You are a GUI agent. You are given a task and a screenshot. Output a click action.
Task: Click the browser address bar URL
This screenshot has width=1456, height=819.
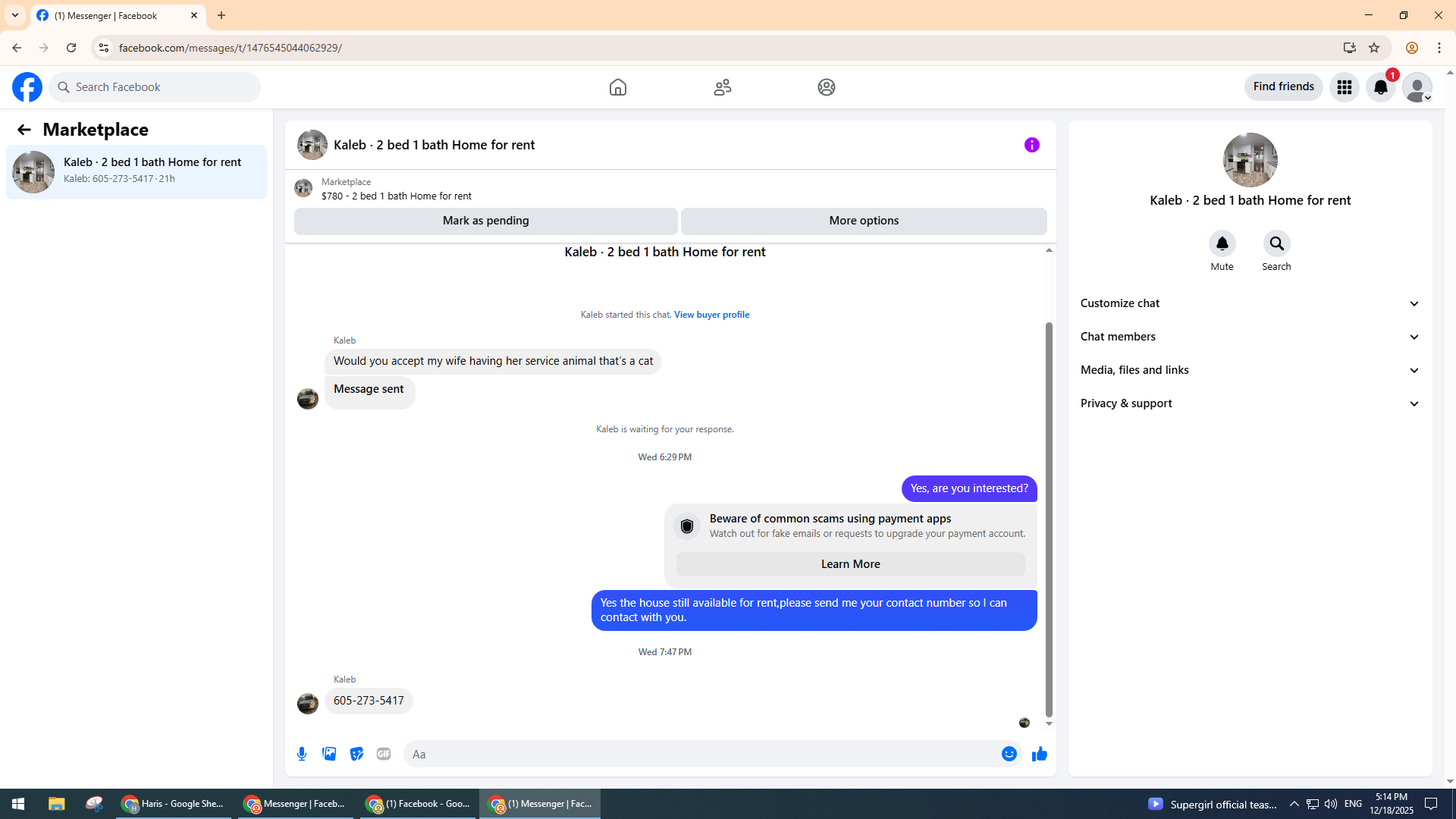tap(231, 48)
